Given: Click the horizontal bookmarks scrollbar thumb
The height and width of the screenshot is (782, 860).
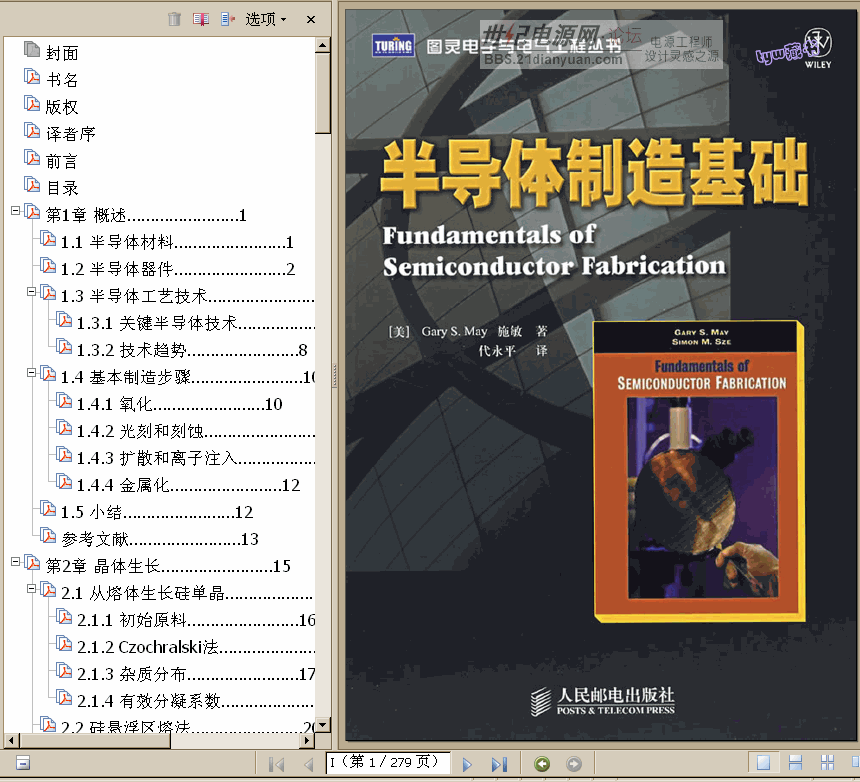Looking at the screenshot, I should point(95,740).
